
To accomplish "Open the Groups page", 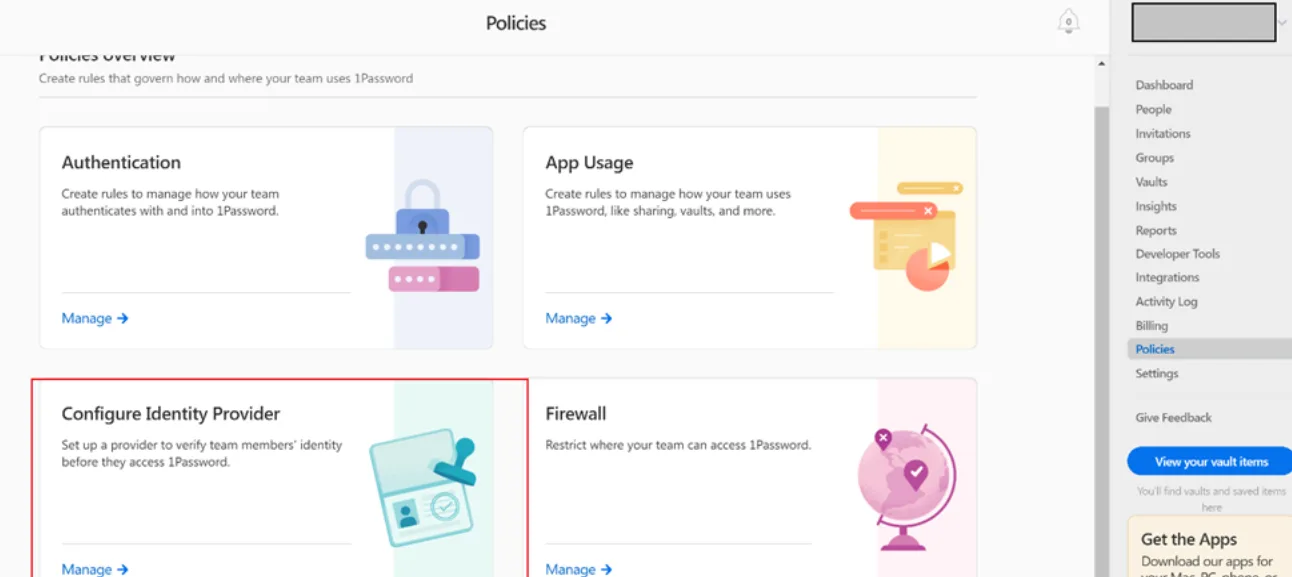I will (x=1154, y=157).
